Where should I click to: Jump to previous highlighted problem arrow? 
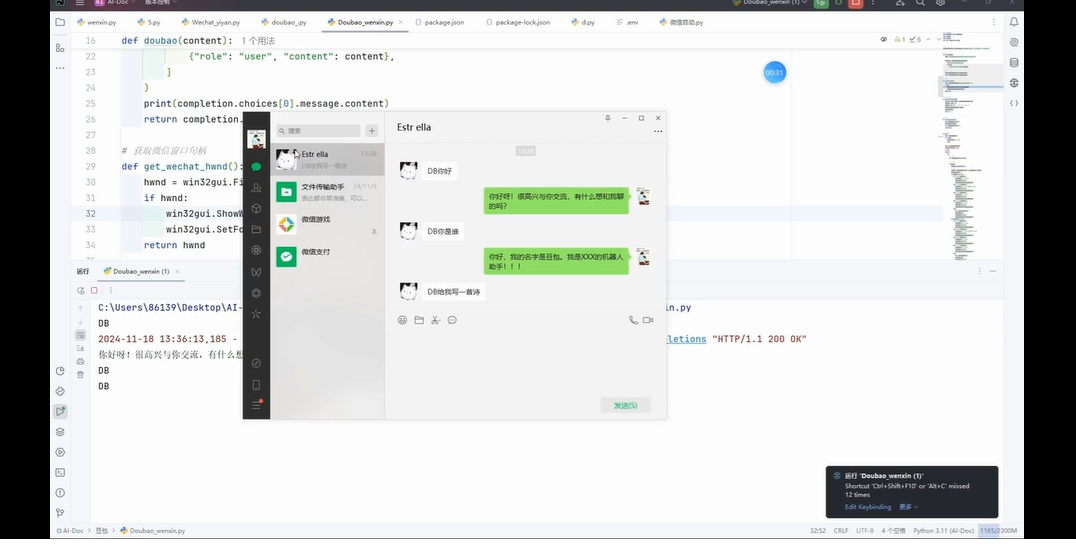928,40
